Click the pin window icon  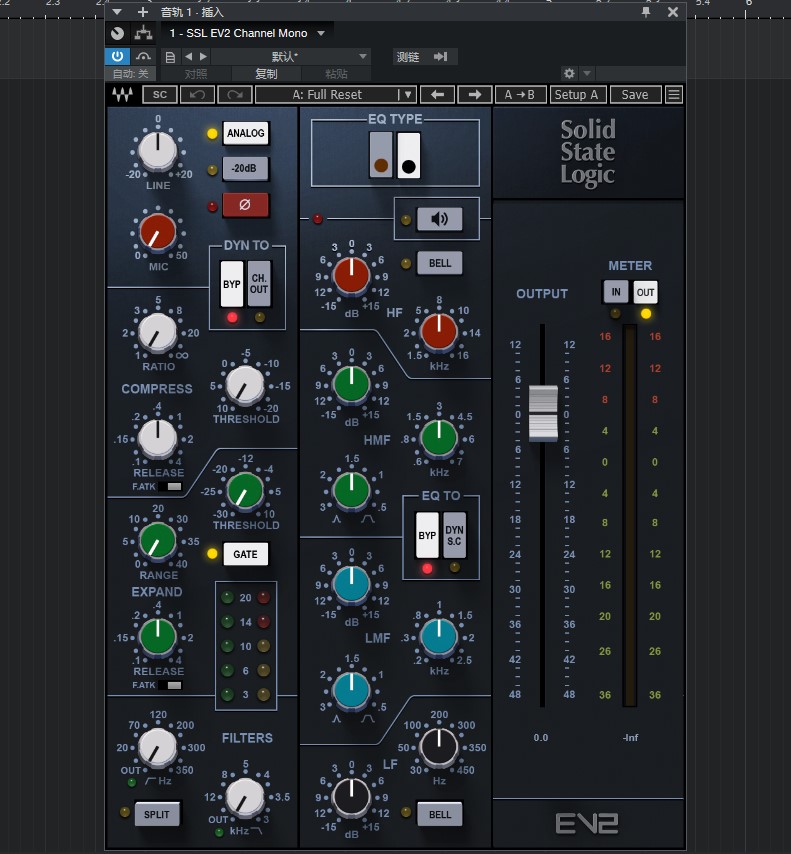[646, 11]
